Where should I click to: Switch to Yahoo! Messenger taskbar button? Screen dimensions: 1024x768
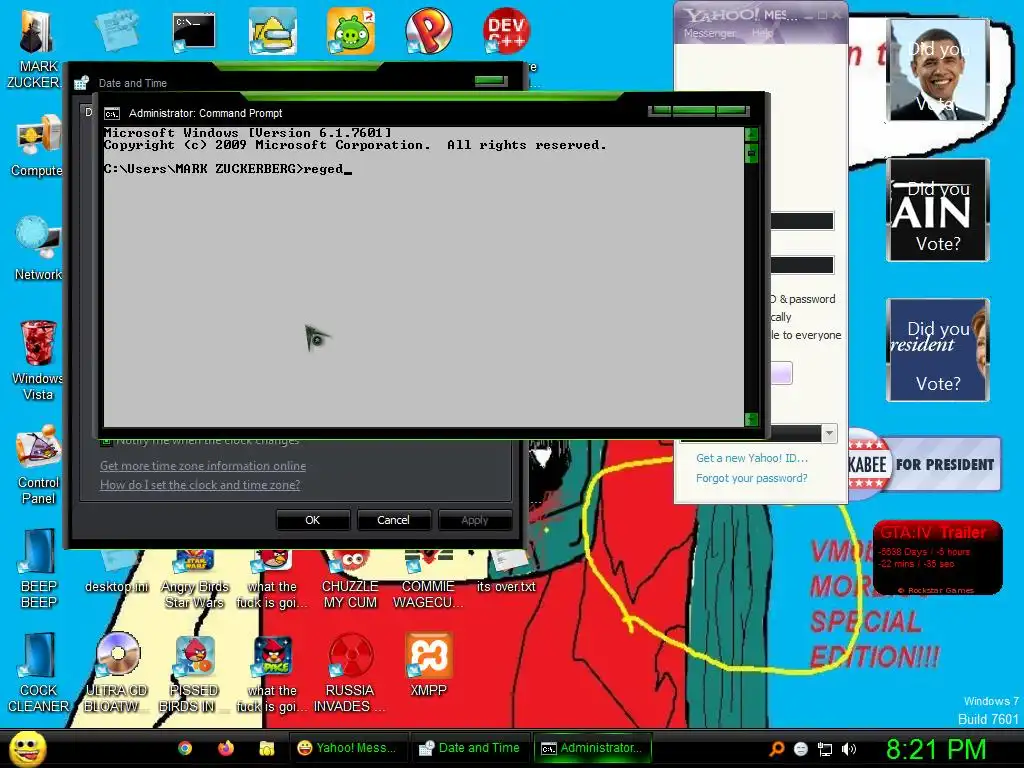click(348, 748)
